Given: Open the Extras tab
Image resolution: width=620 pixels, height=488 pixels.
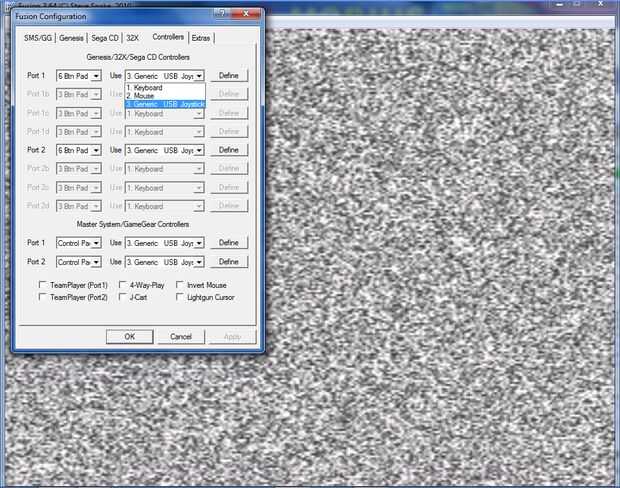Looking at the screenshot, I should 201,38.
